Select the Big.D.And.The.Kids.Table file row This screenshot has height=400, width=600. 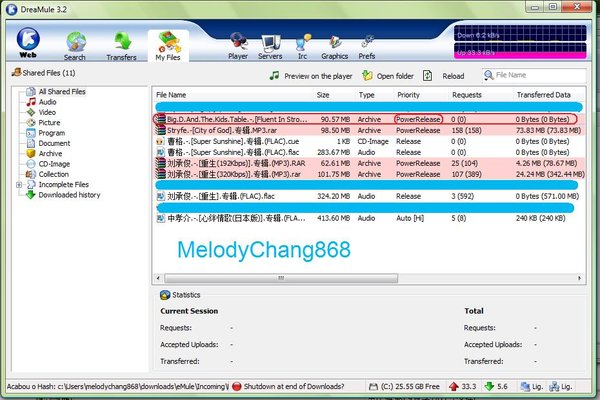(369, 119)
